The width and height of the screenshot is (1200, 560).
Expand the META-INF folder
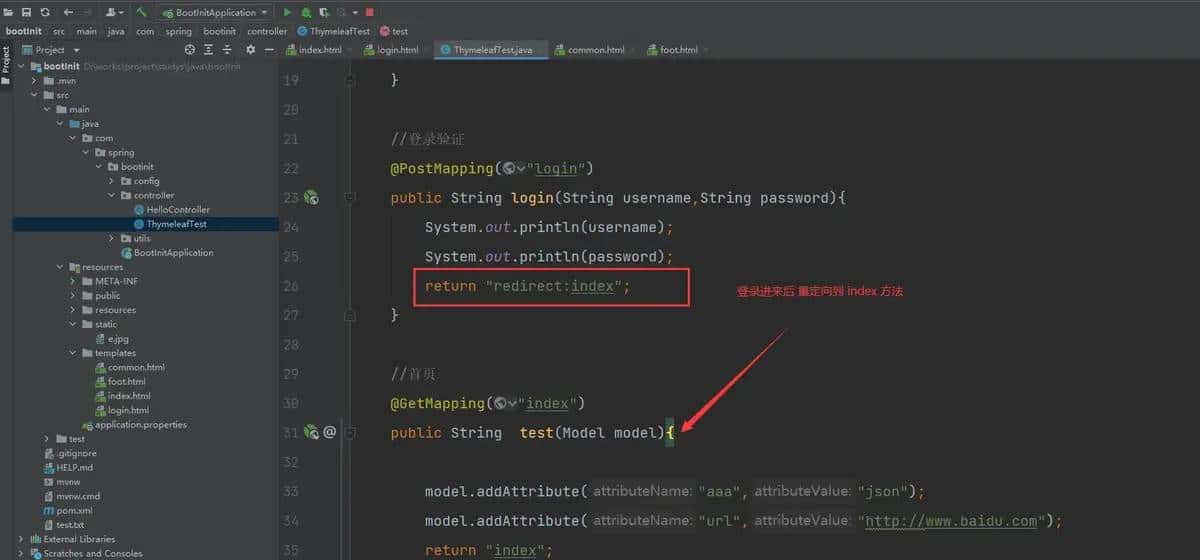click(x=73, y=281)
